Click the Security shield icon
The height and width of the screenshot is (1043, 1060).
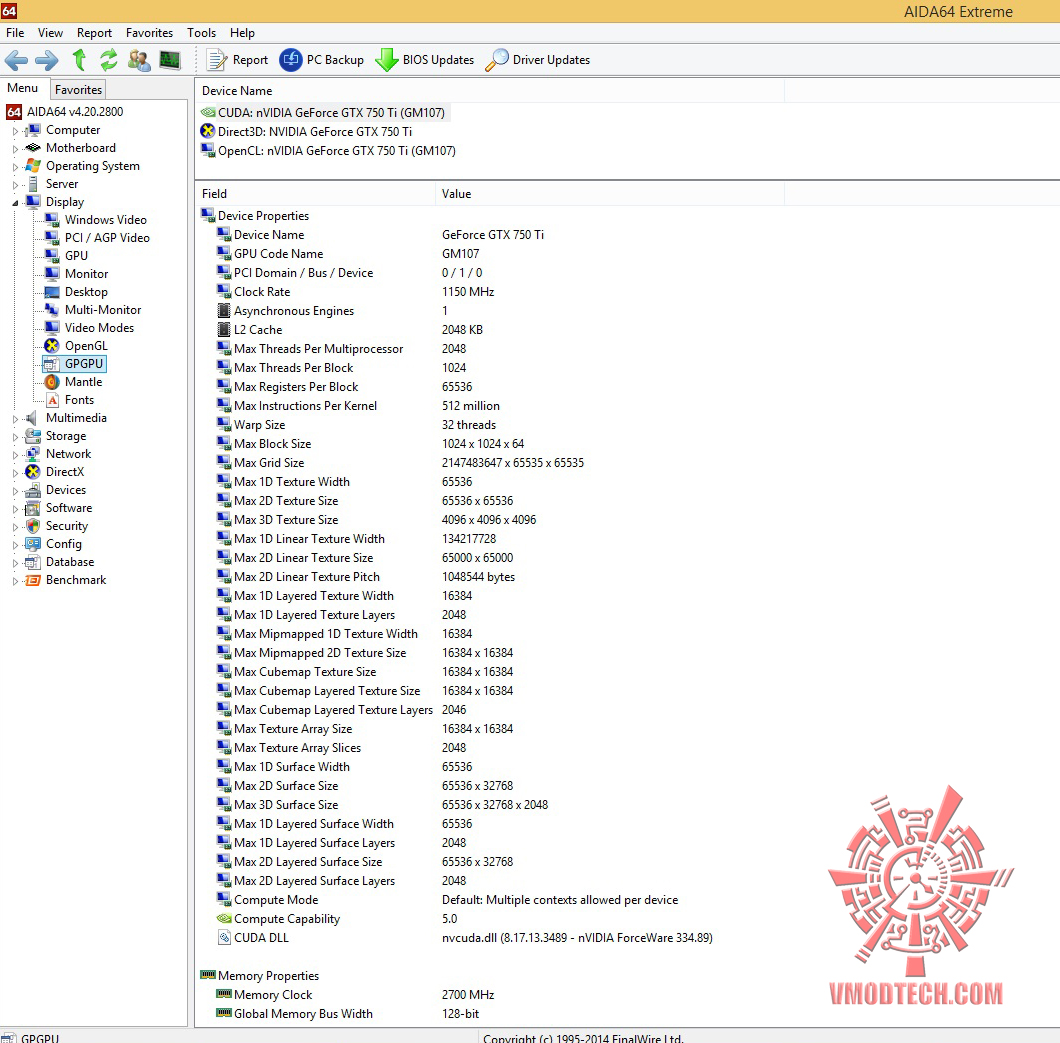point(32,526)
